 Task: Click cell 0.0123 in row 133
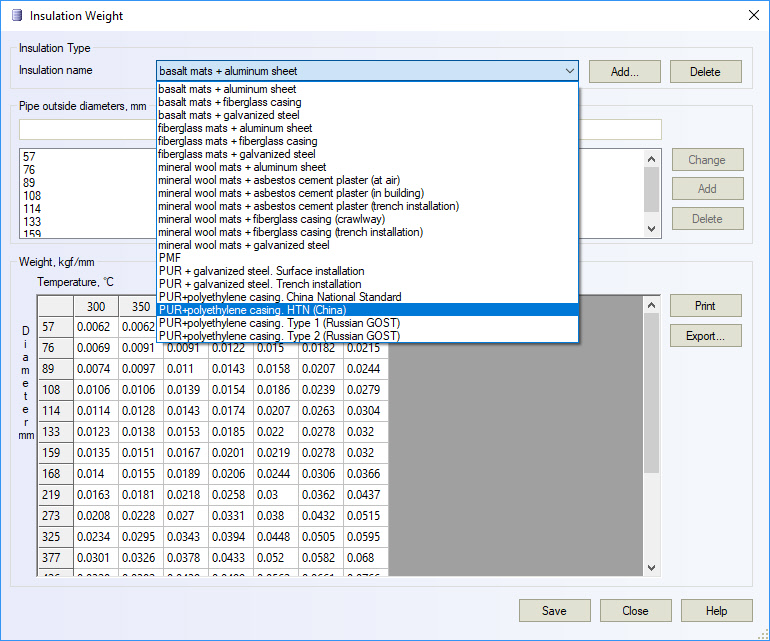pos(96,432)
